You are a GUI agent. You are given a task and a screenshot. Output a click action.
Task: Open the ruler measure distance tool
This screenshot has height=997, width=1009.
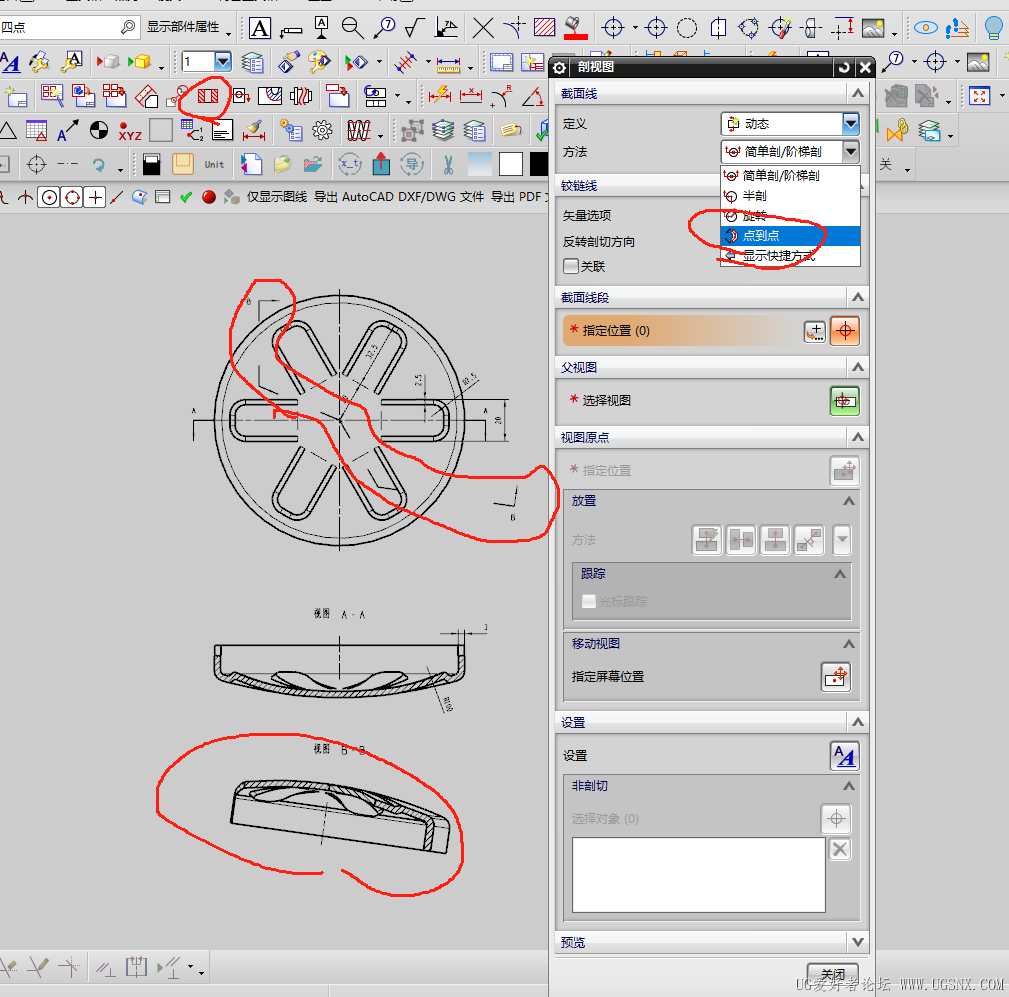(449, 64)
